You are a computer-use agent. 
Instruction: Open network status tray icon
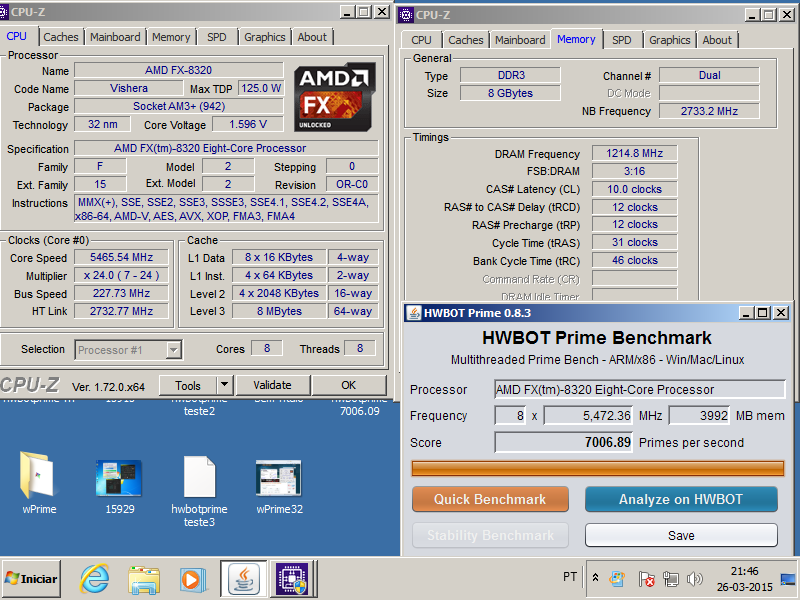pyautogui.click(x=670, y=579)
